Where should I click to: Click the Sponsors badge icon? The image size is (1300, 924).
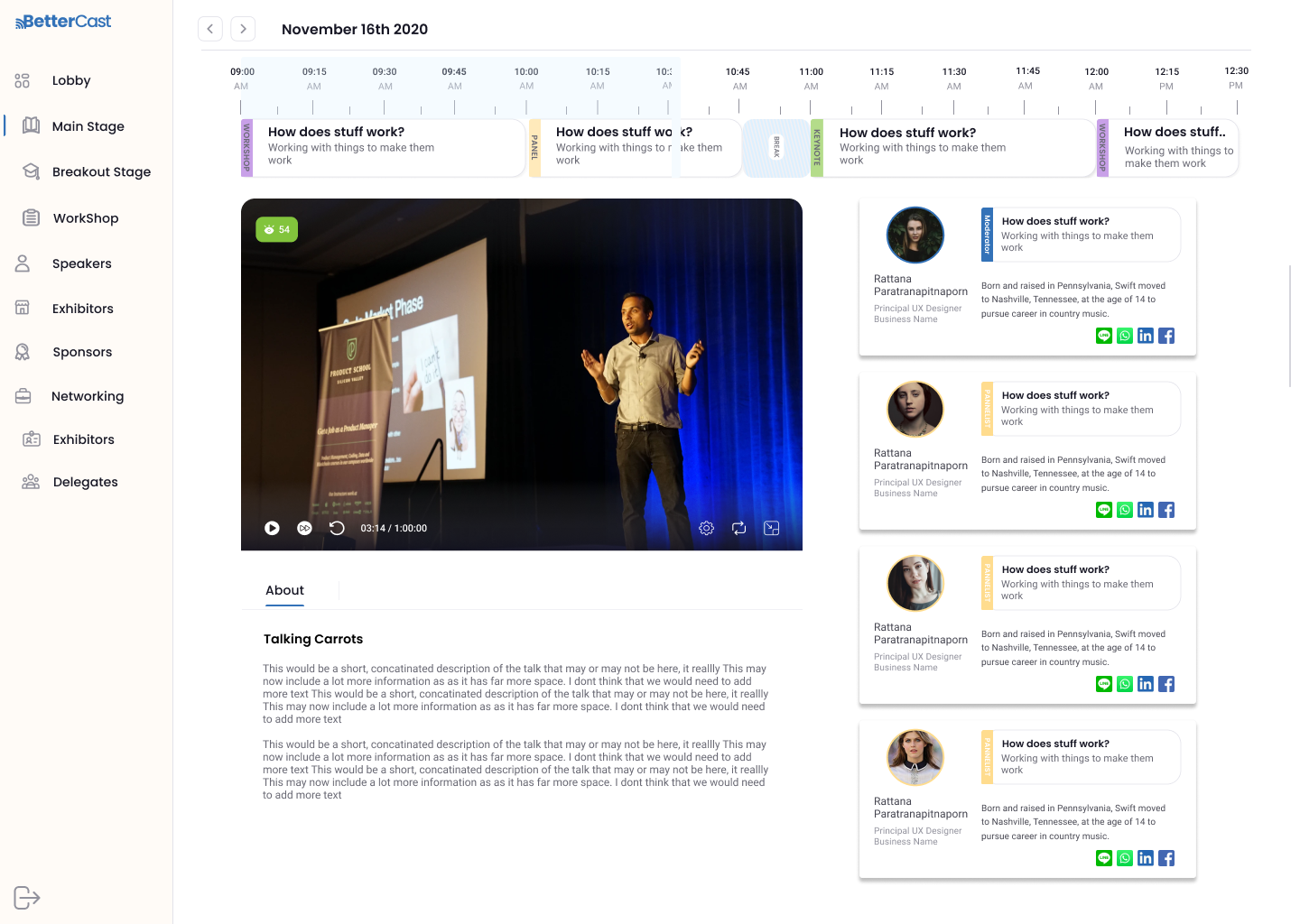coord(23,352)
